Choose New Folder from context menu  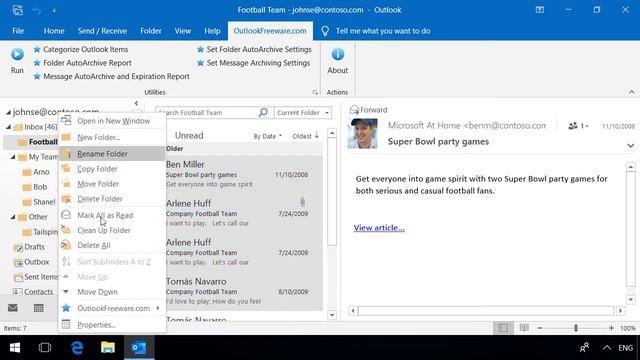tap(112, 137)
